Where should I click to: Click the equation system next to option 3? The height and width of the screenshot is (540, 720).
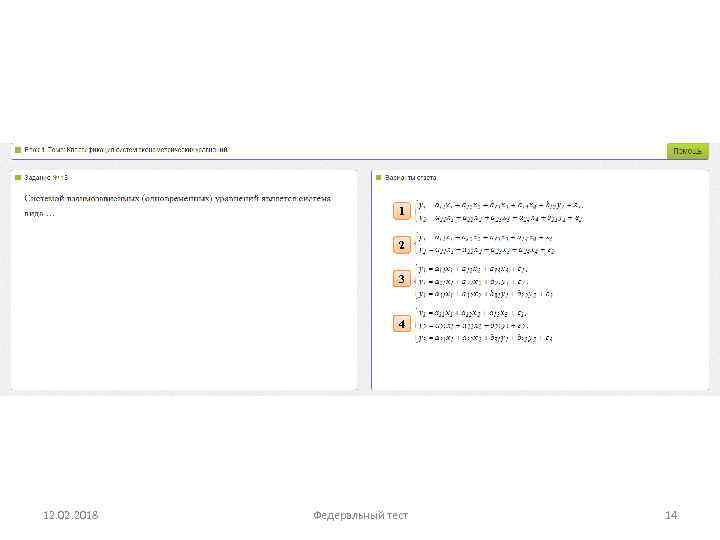[x=484, y=281]
